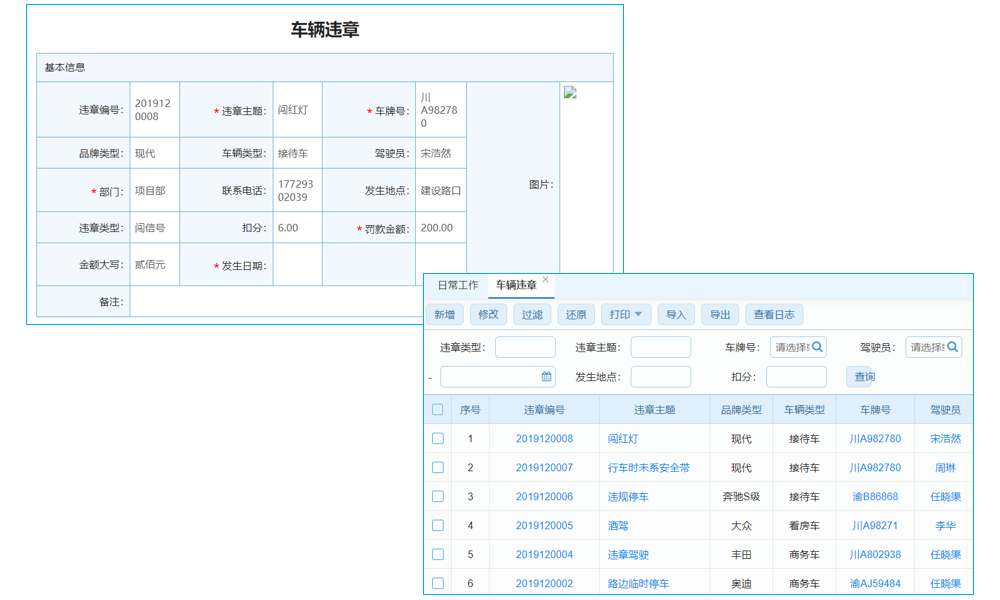Image resolution: width=1000 pixels, height=600 pixels.
Task: Toggle the select-all checkbox in table header
Action: pos(437,409)
